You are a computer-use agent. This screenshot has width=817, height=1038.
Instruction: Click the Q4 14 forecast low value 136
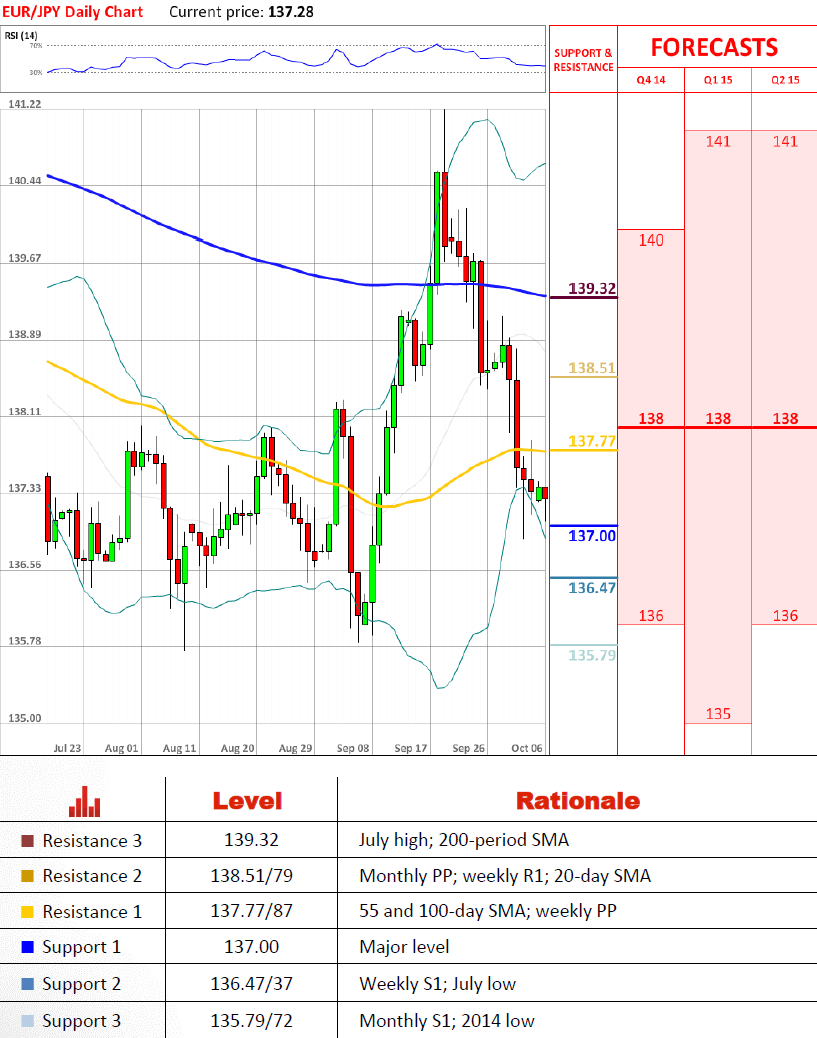click(651, 616)
